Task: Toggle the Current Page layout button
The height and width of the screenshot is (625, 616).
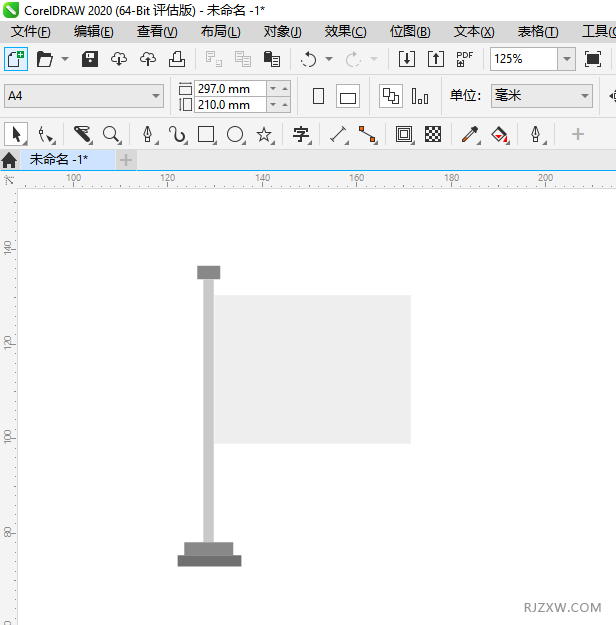Action: (x=420, y=96)
